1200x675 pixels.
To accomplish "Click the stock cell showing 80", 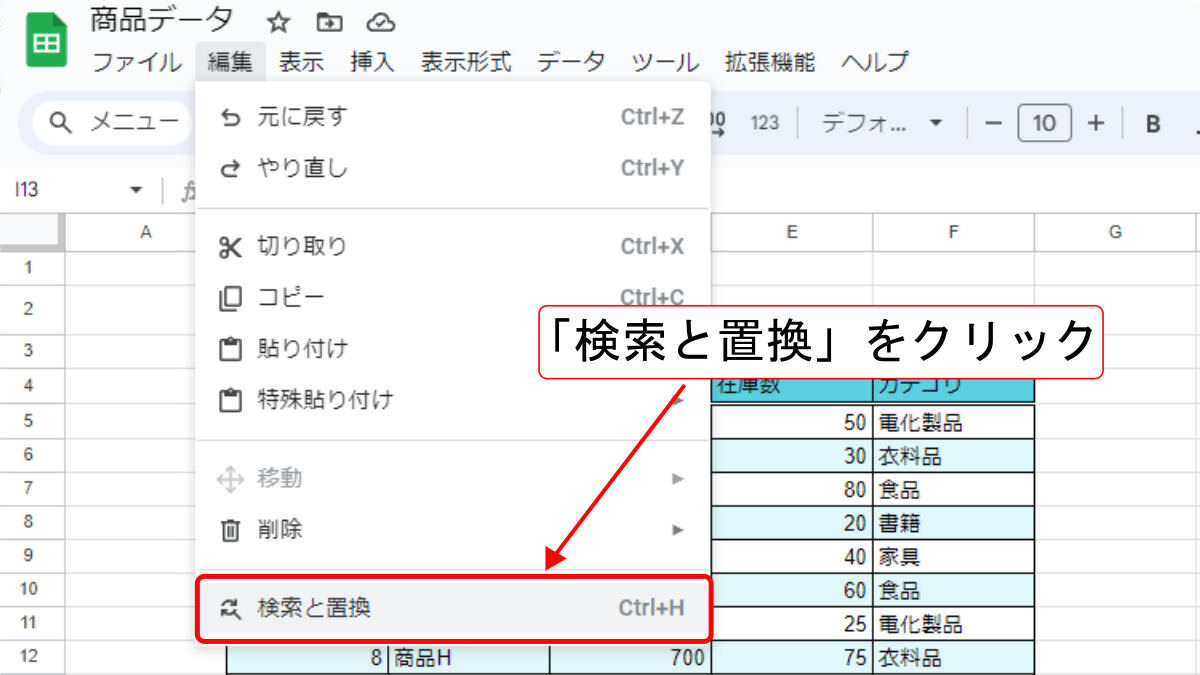I will [x=792, y=491].
